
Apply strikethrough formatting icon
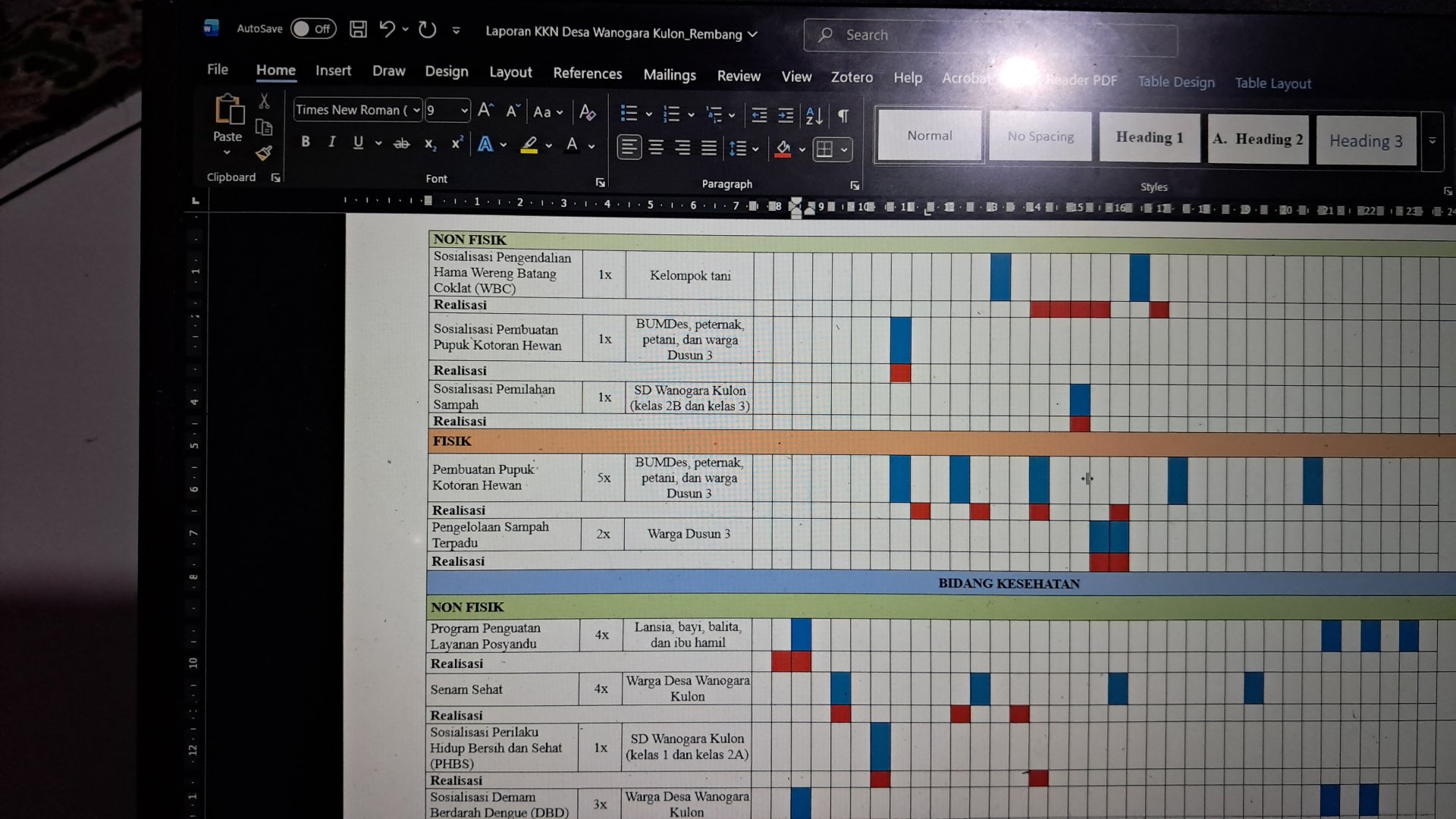pos(401,143)
